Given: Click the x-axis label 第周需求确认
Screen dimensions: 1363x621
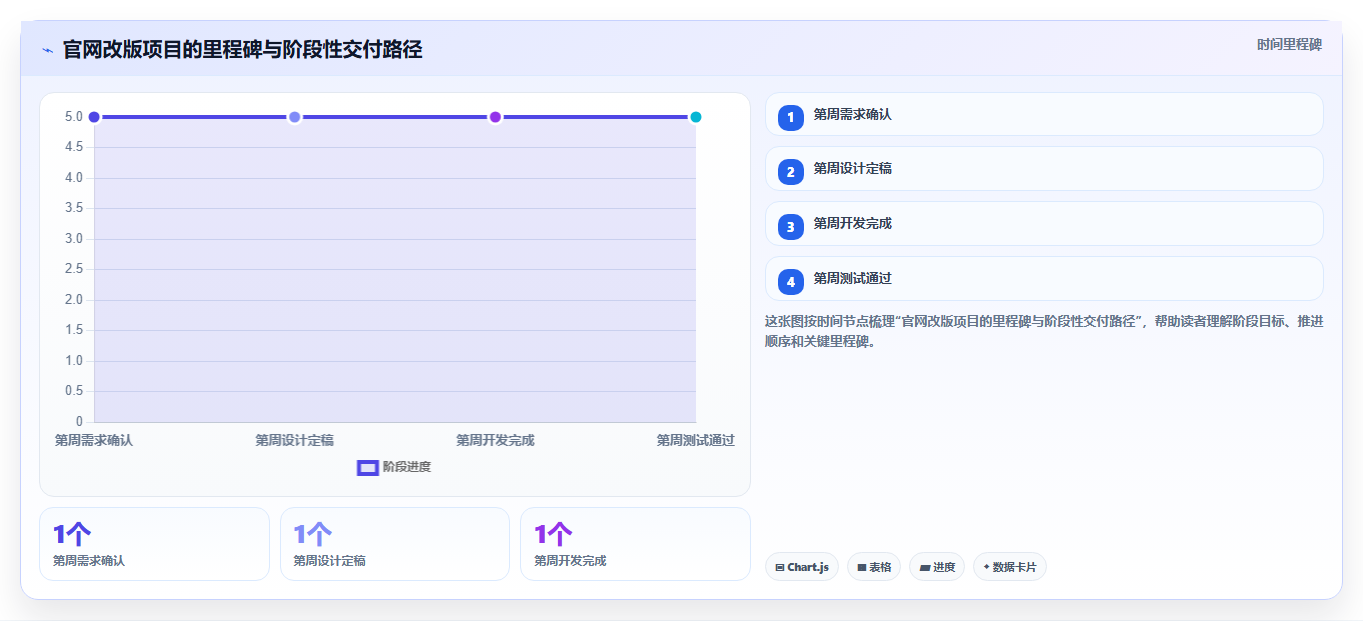Looking at the screenshot, I should pyautogui.click(x=94, y=440).
